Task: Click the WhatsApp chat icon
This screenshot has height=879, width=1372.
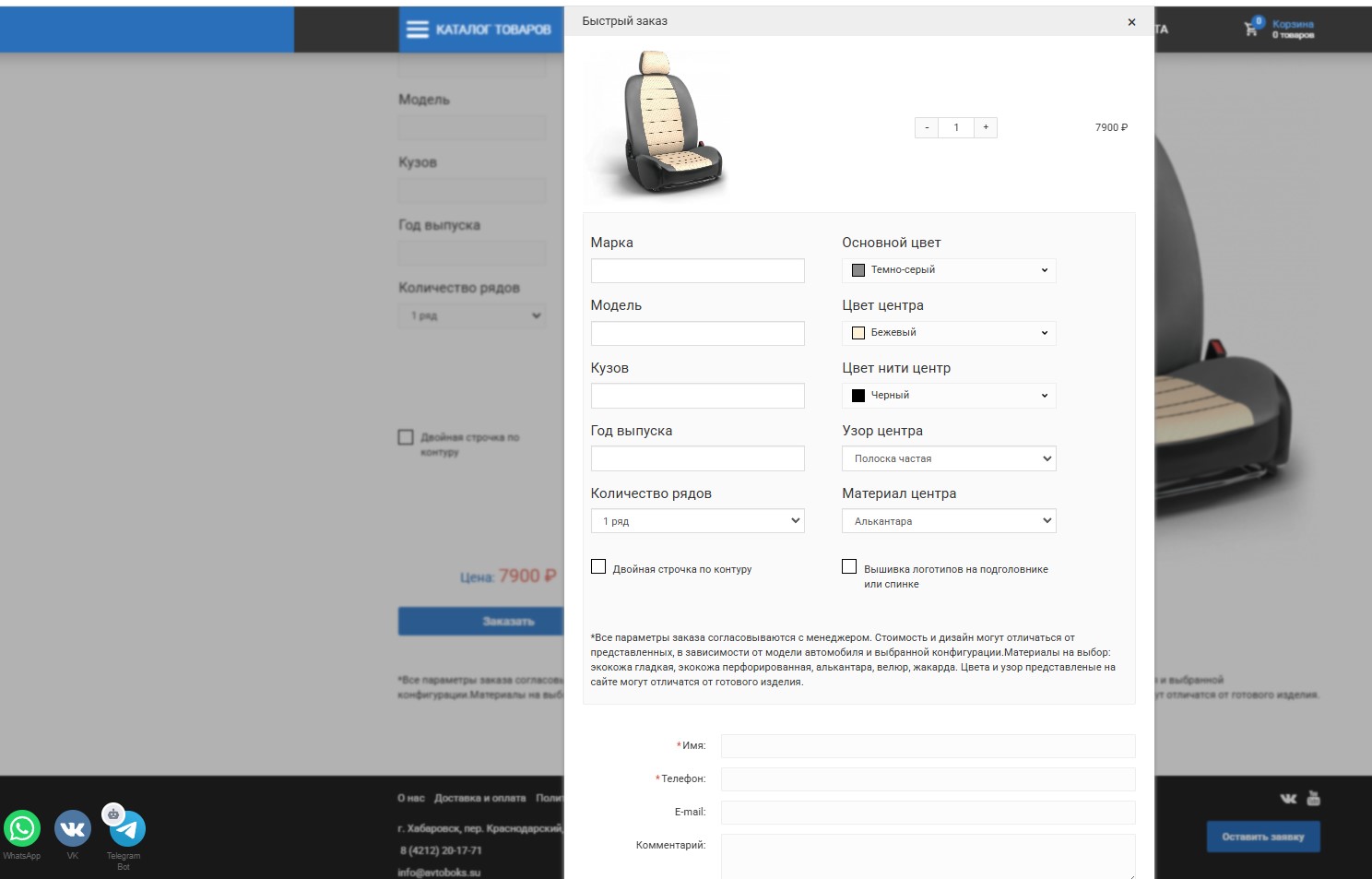Action: [22, 827]
